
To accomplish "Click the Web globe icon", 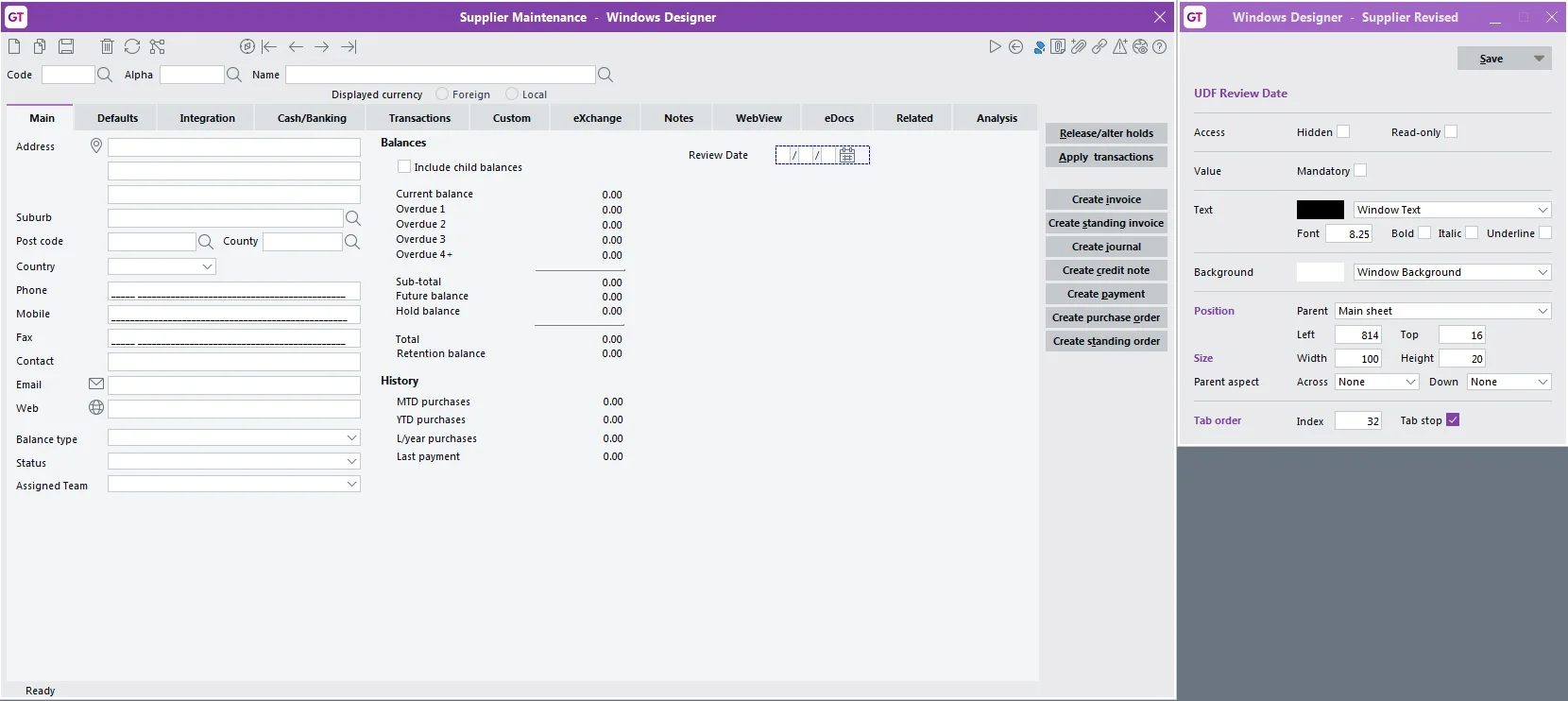I will point(96,407).
